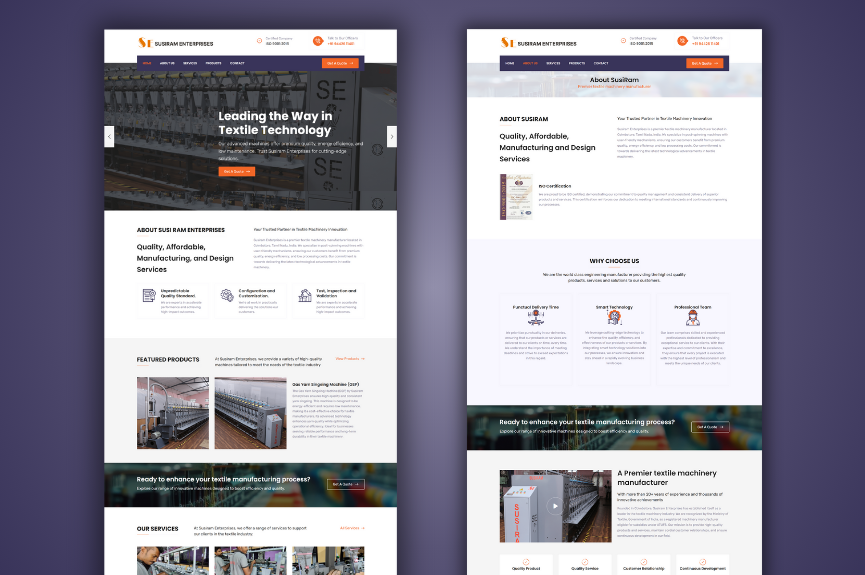Click Get A Quote in the home page navbar

click(340, 63)
